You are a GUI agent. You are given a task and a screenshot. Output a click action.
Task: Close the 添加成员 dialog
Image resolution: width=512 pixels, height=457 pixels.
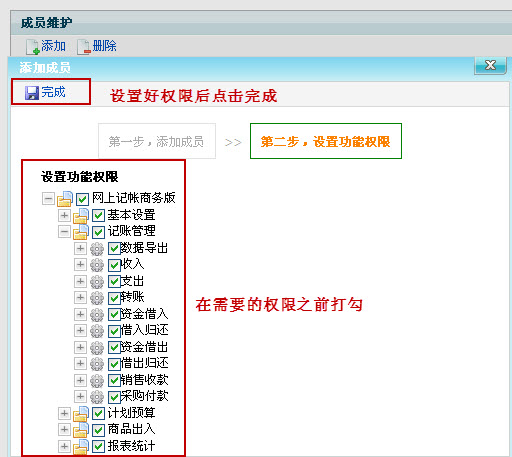pos(490,65)
